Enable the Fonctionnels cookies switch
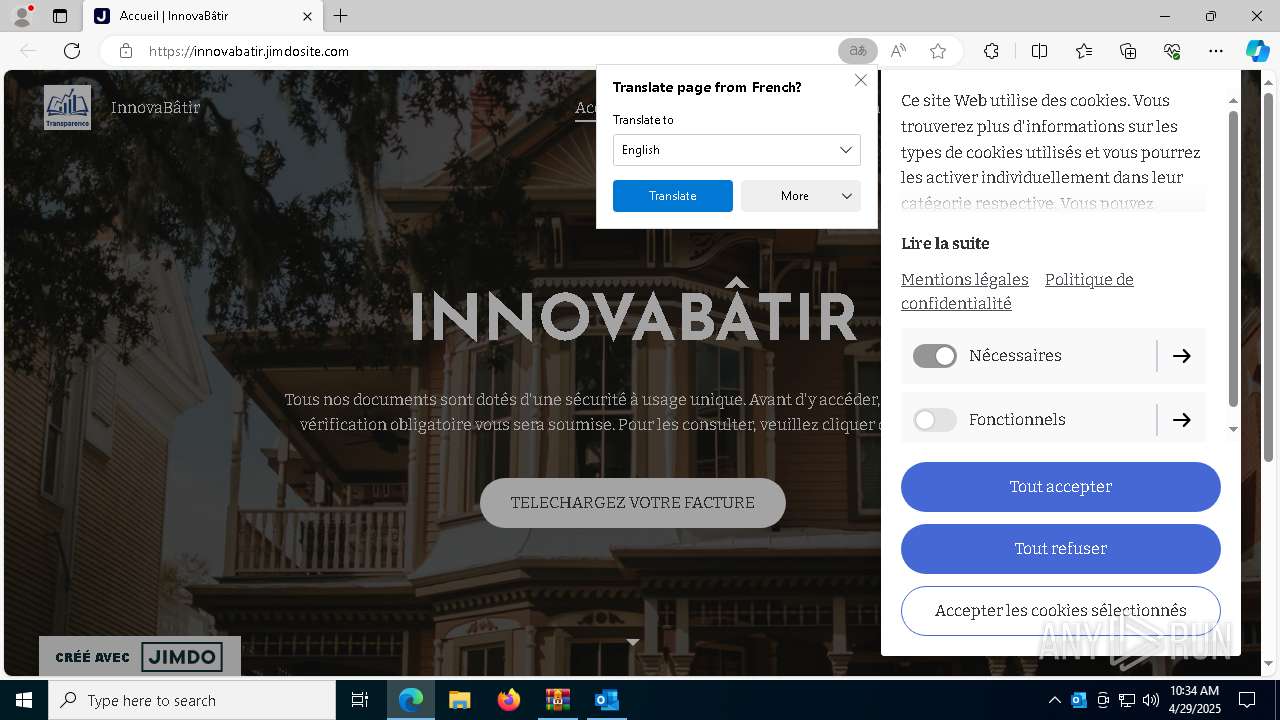1280x720 pixels. point(935,420)
